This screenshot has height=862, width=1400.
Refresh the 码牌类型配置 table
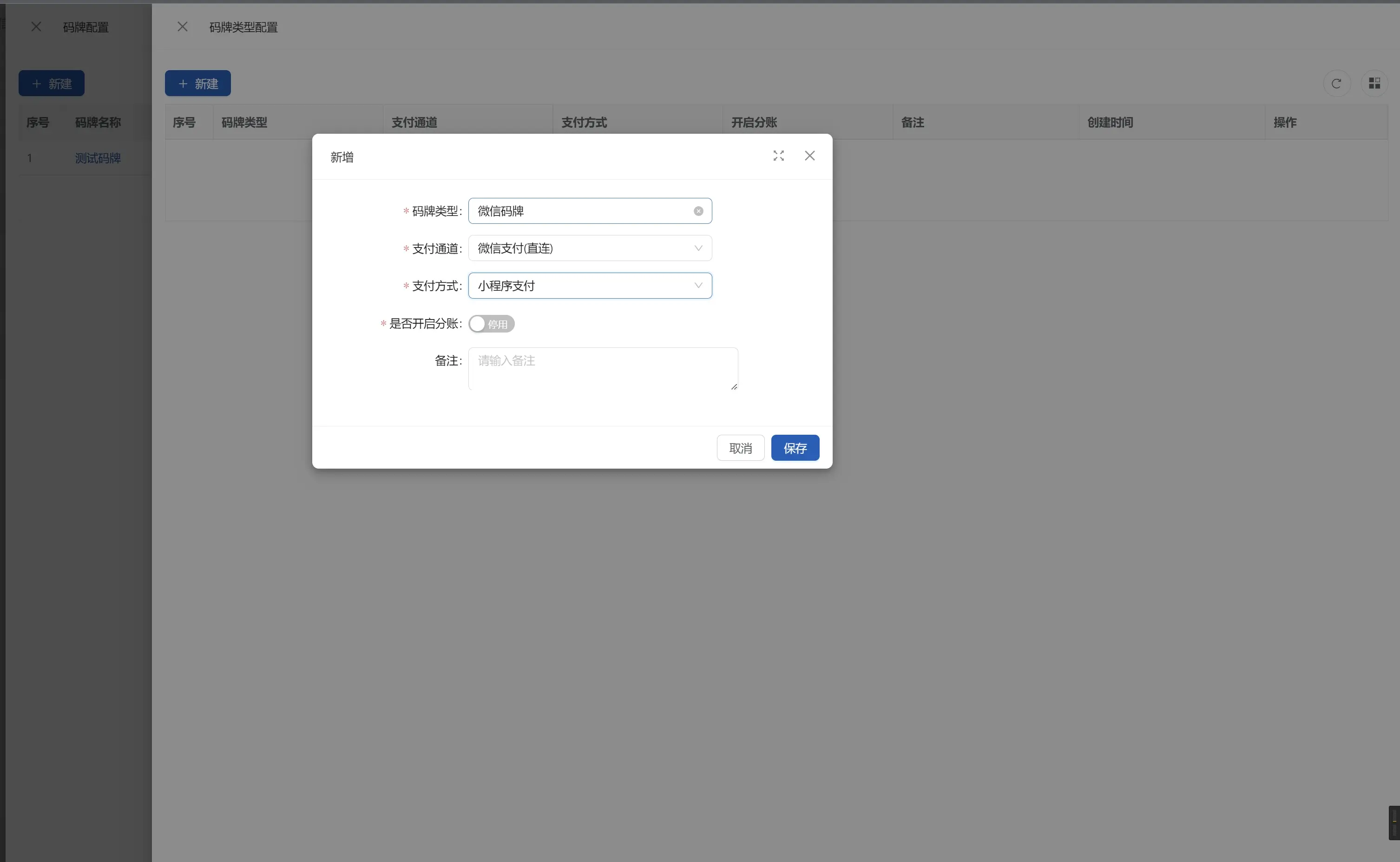1336,84
